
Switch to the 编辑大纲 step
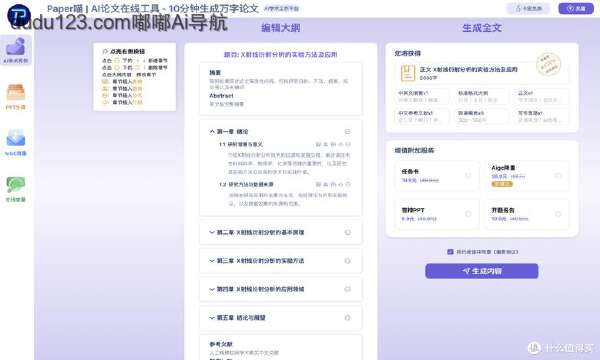tap(280, 28)
